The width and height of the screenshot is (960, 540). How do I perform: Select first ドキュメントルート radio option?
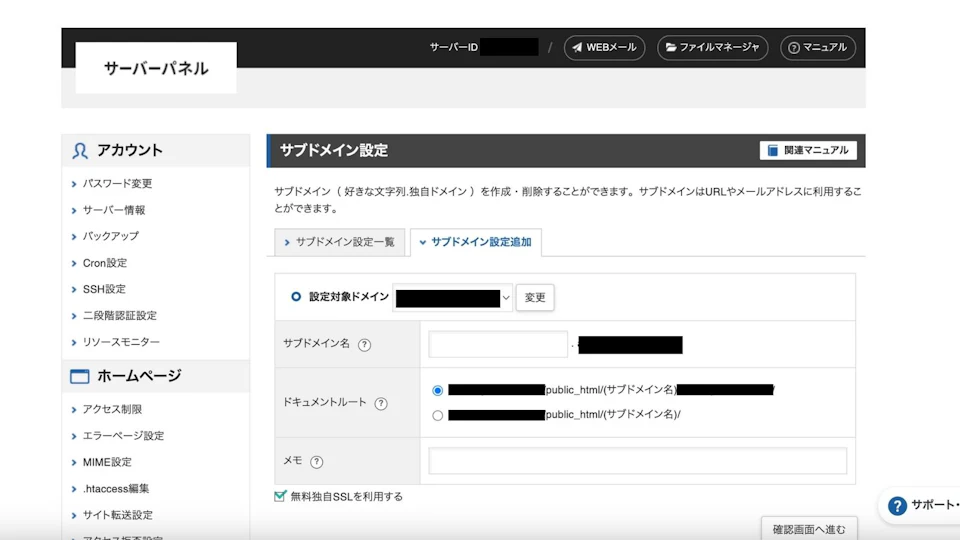pos(437,391)
